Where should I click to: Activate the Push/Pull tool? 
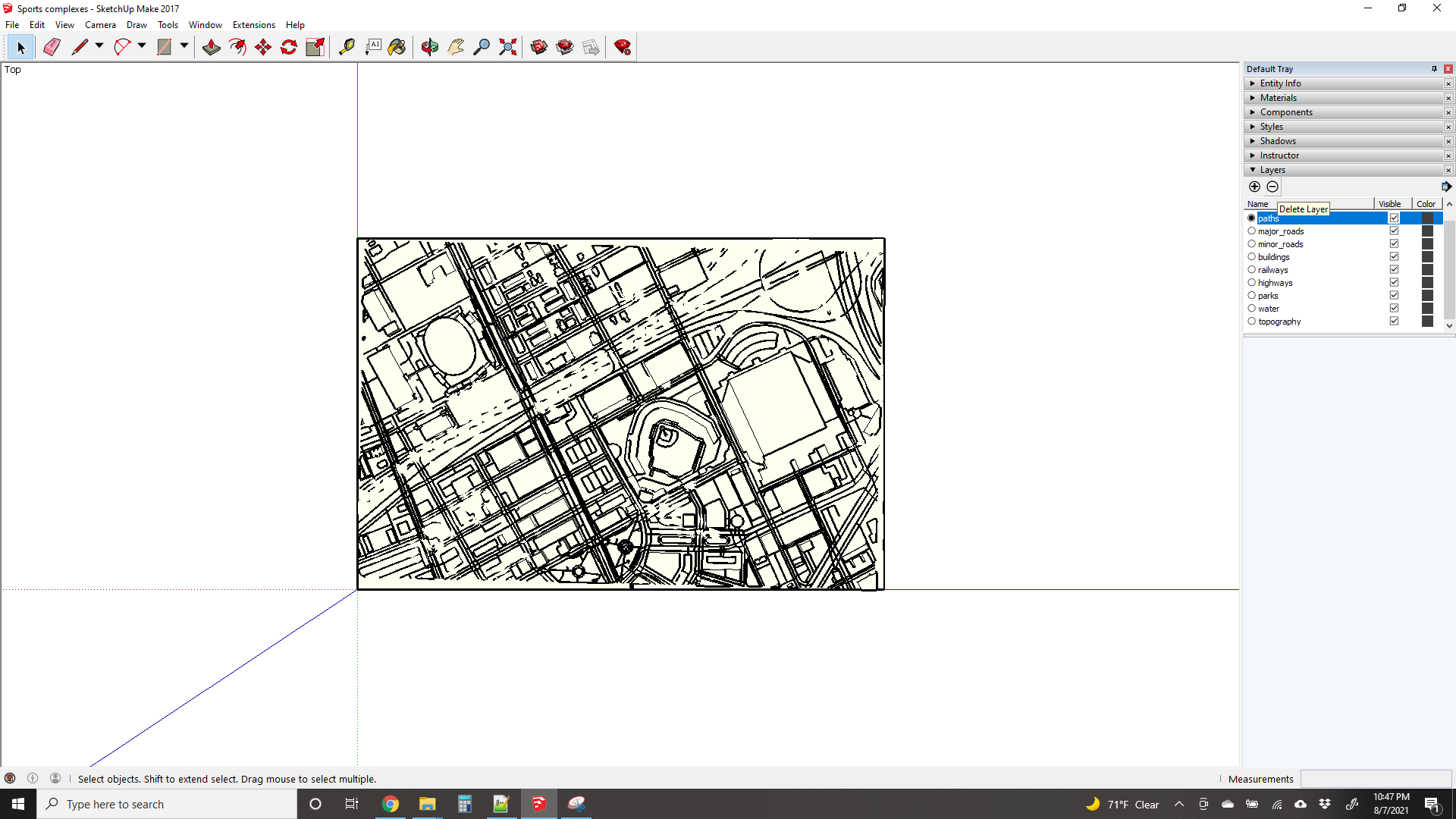click(212, 47)
